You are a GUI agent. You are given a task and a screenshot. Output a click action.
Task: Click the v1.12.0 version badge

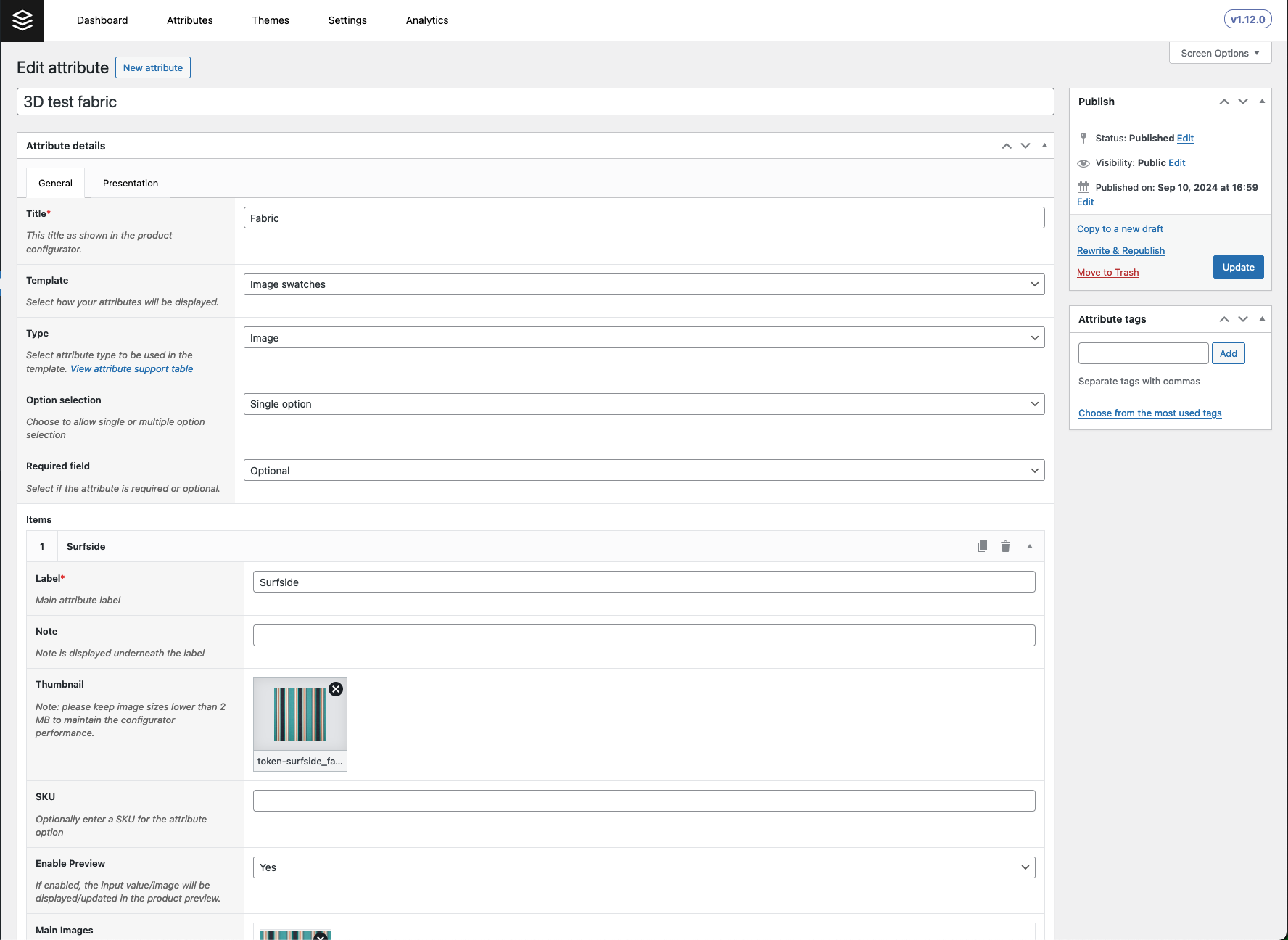(x=1248, y=20)
